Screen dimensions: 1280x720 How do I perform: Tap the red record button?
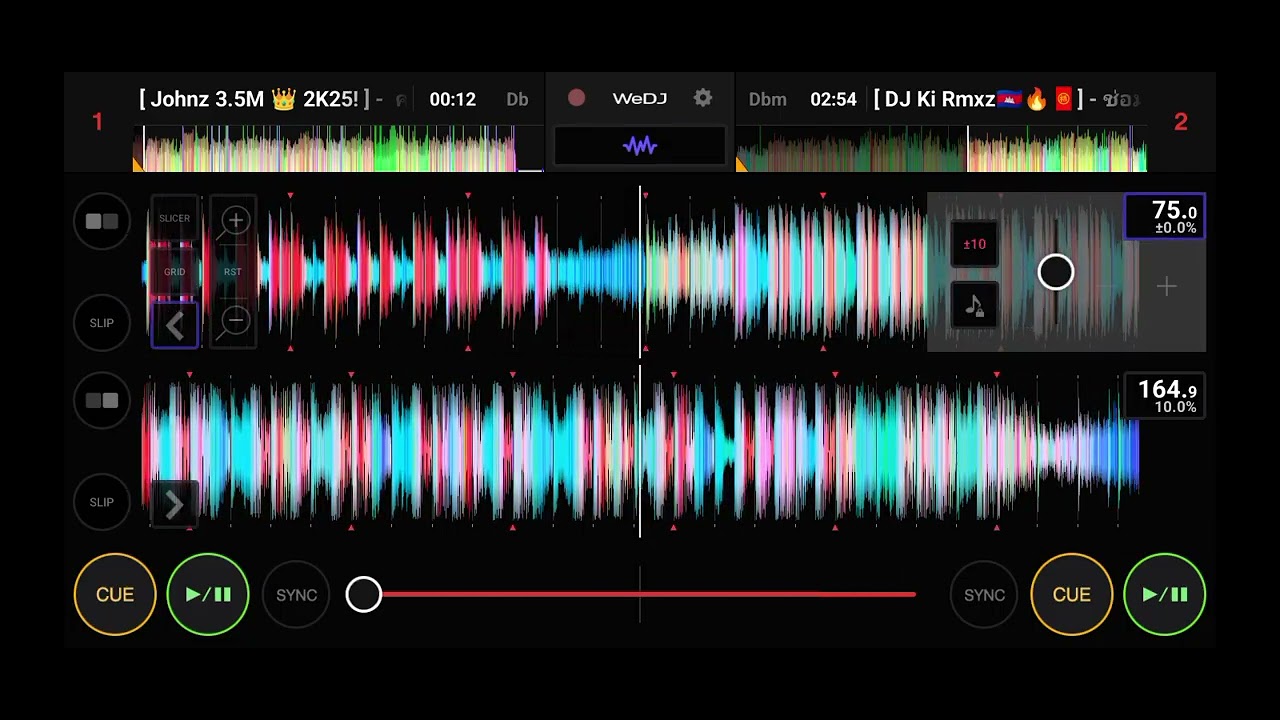click(x=577, y=98)
